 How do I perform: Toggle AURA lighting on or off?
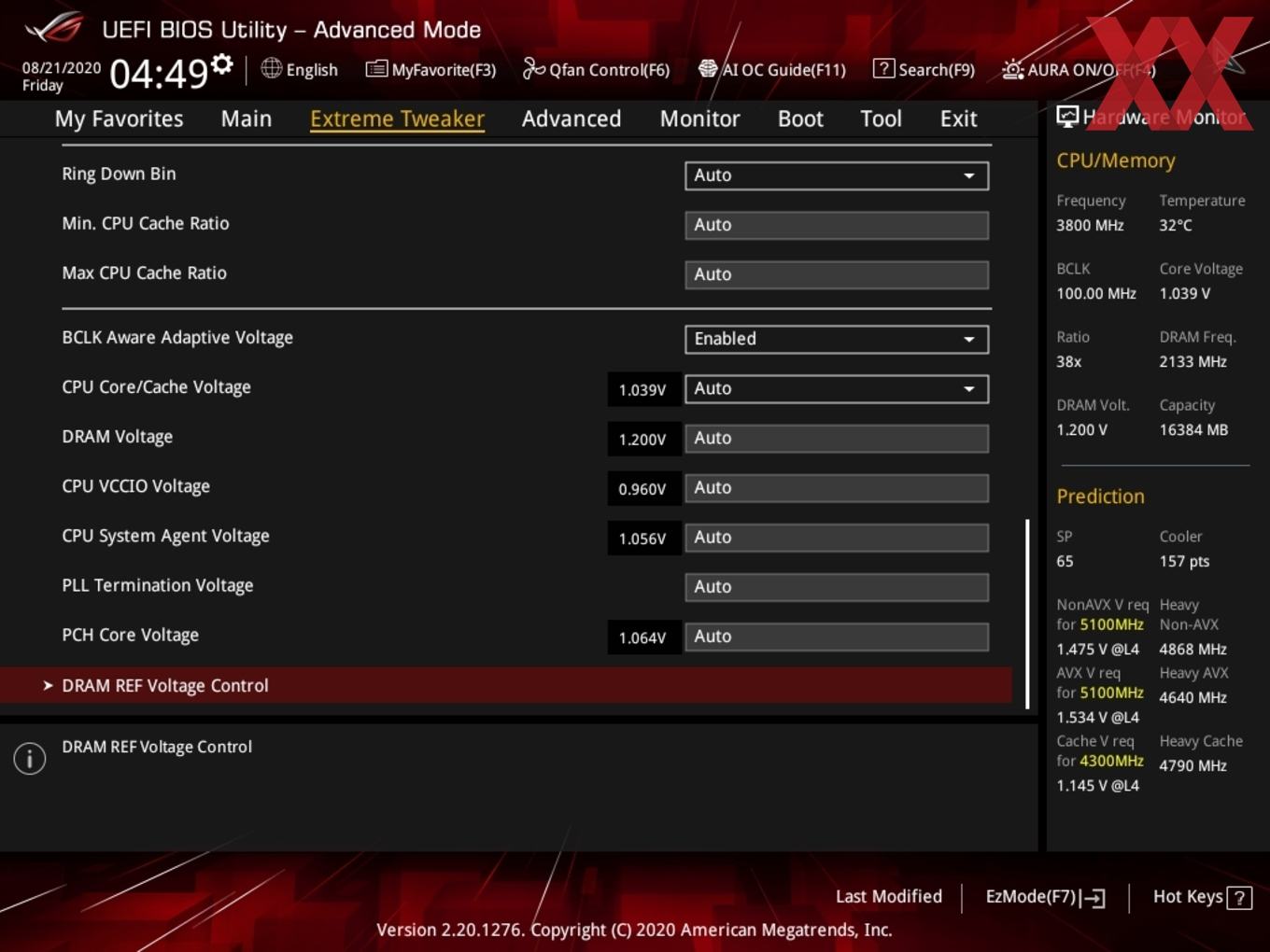coord(1079,70)
